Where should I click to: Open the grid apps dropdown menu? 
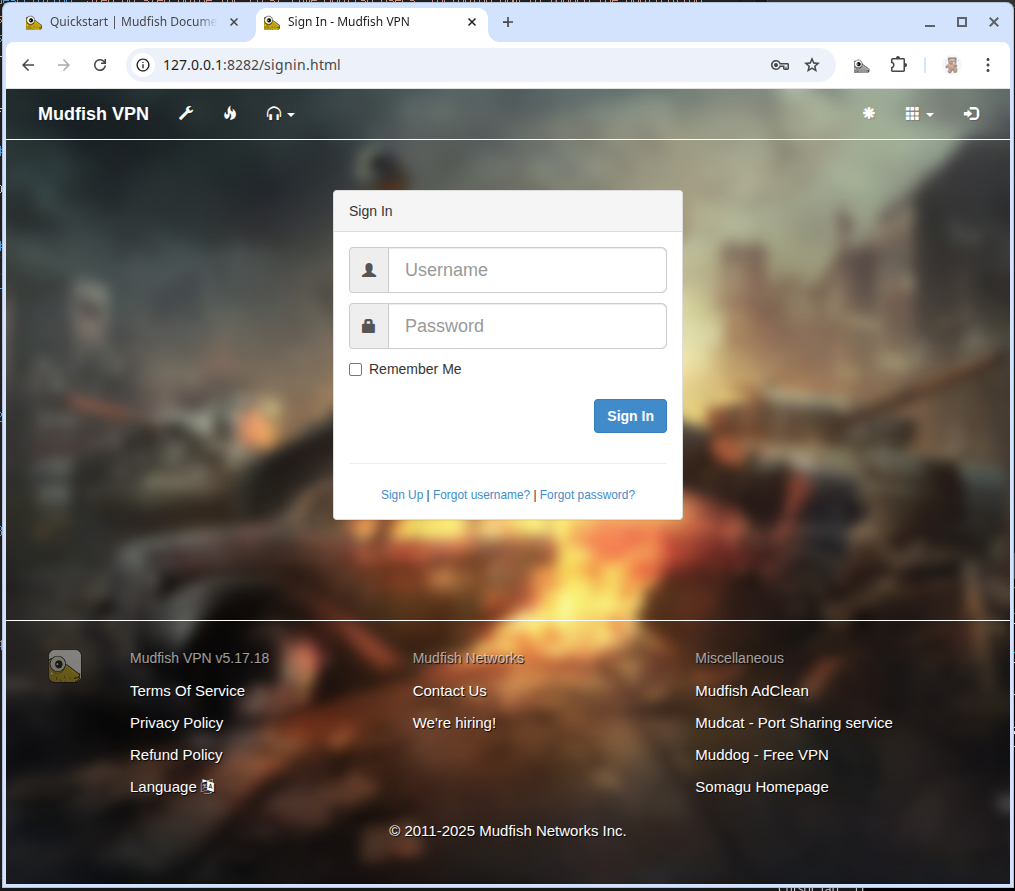click(x=919, y=114)
